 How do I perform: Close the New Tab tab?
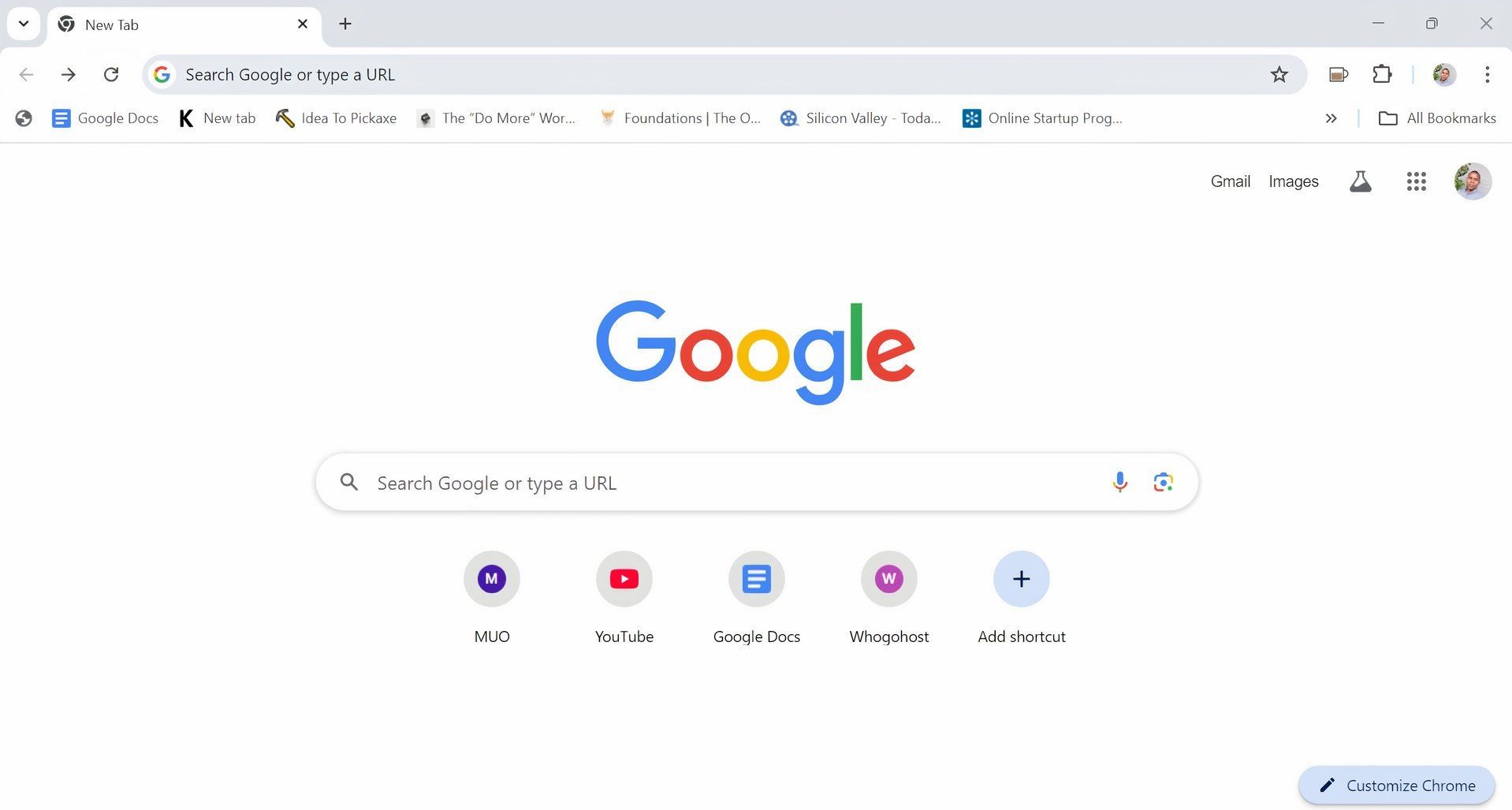pyautogui.click(x=303, y=24)
